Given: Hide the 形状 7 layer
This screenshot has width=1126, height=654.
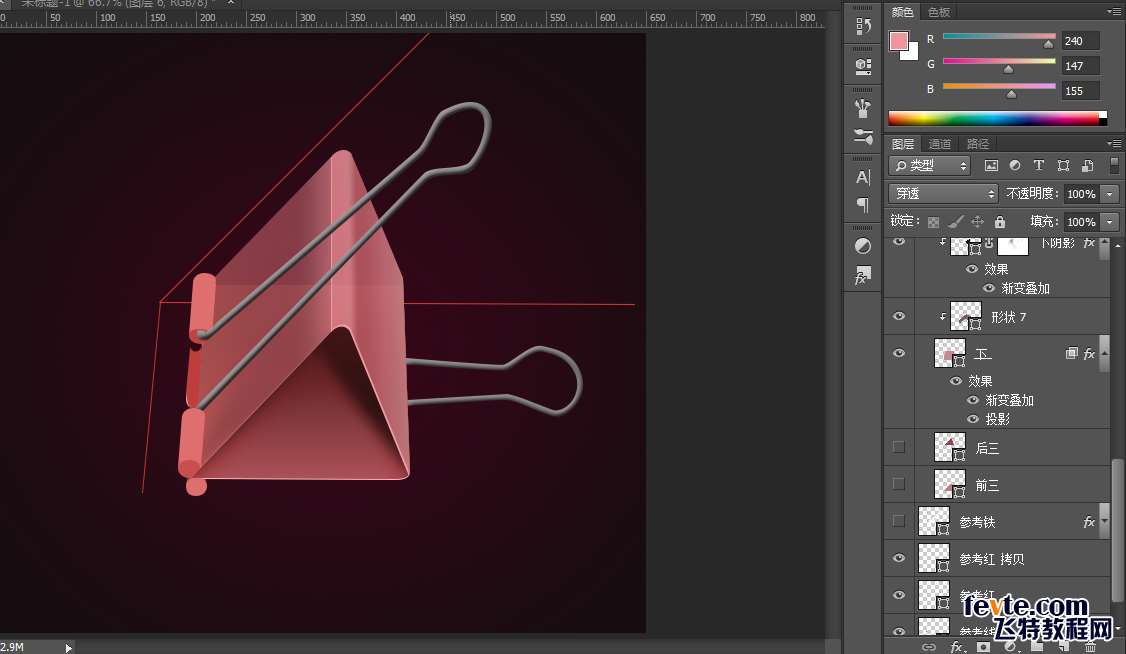Looking at the screenshot, I should 898,317.
